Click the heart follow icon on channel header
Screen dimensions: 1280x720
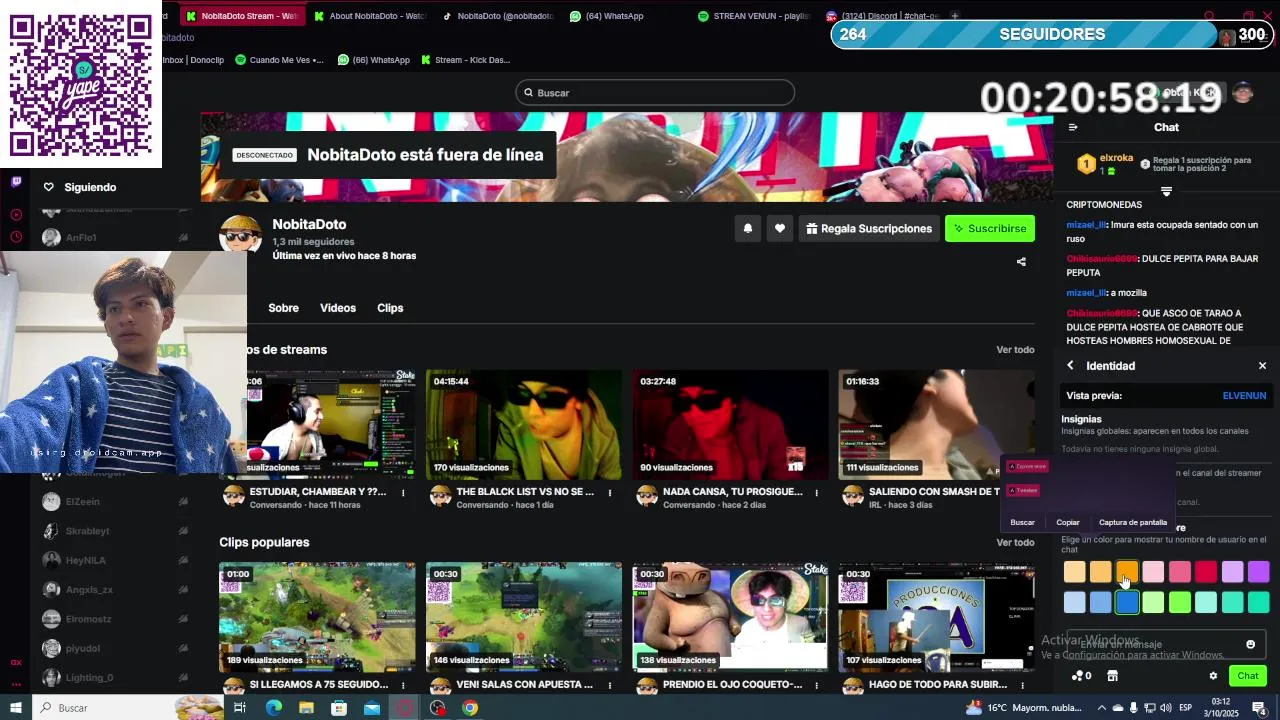(x=780, y=229)
